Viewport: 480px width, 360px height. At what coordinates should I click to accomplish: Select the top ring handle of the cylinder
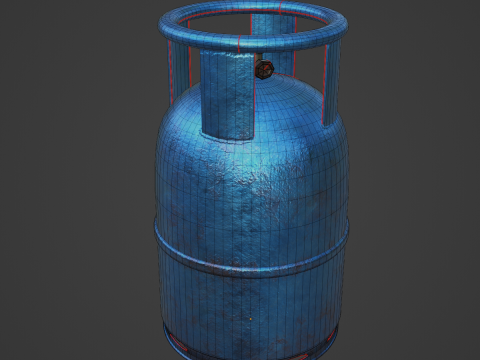coord(253,25)
